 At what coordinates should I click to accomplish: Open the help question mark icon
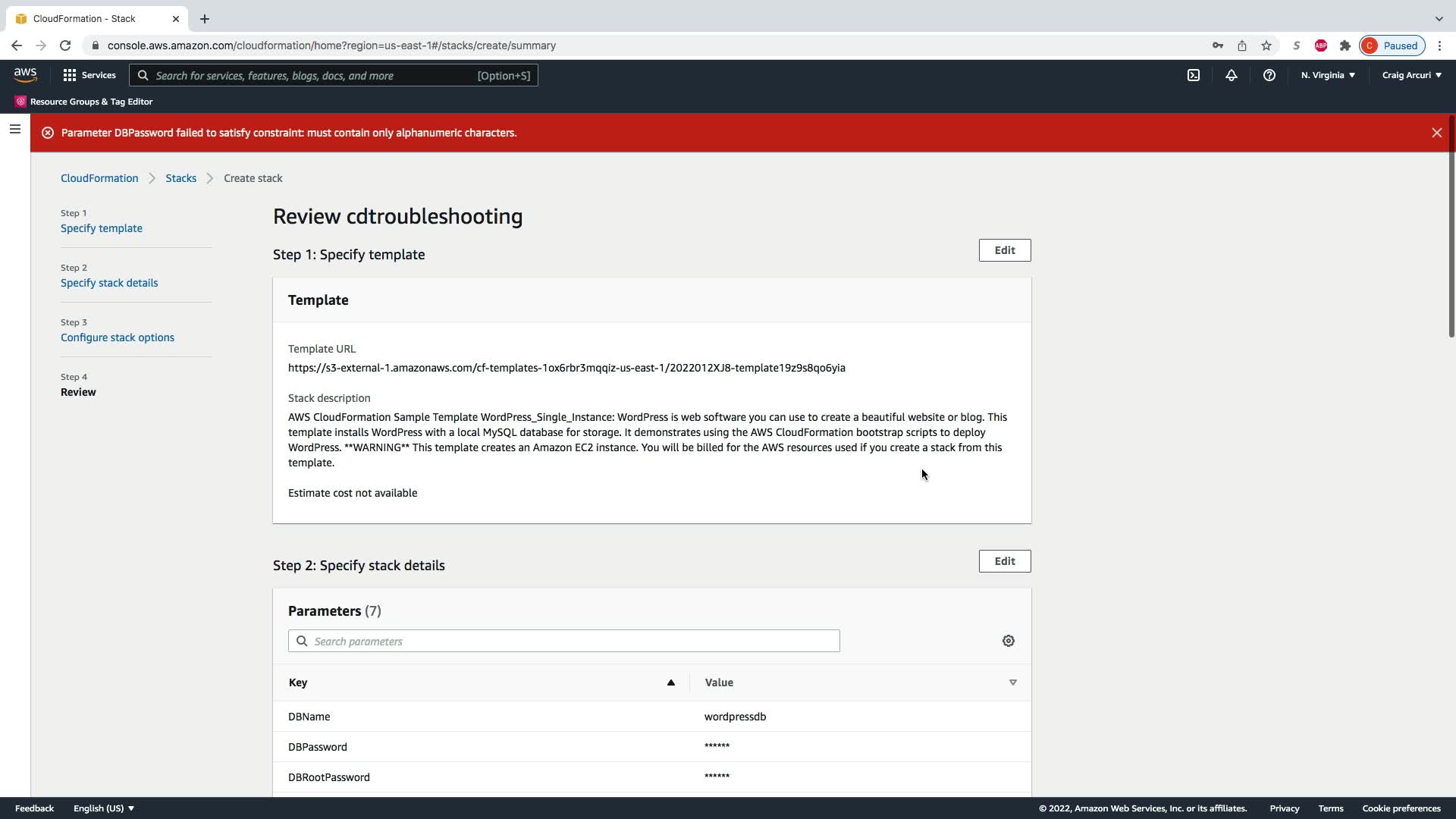coord(1269,75)
